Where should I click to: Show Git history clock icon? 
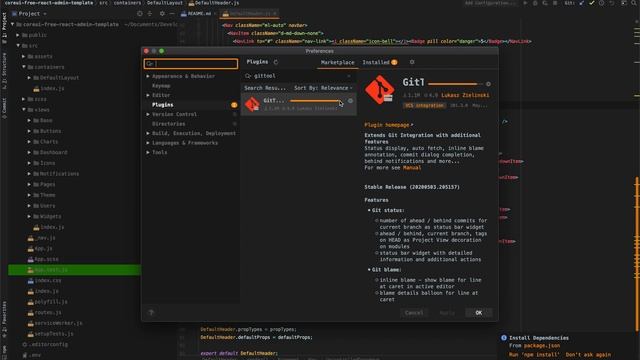click(x=601, y=3)
